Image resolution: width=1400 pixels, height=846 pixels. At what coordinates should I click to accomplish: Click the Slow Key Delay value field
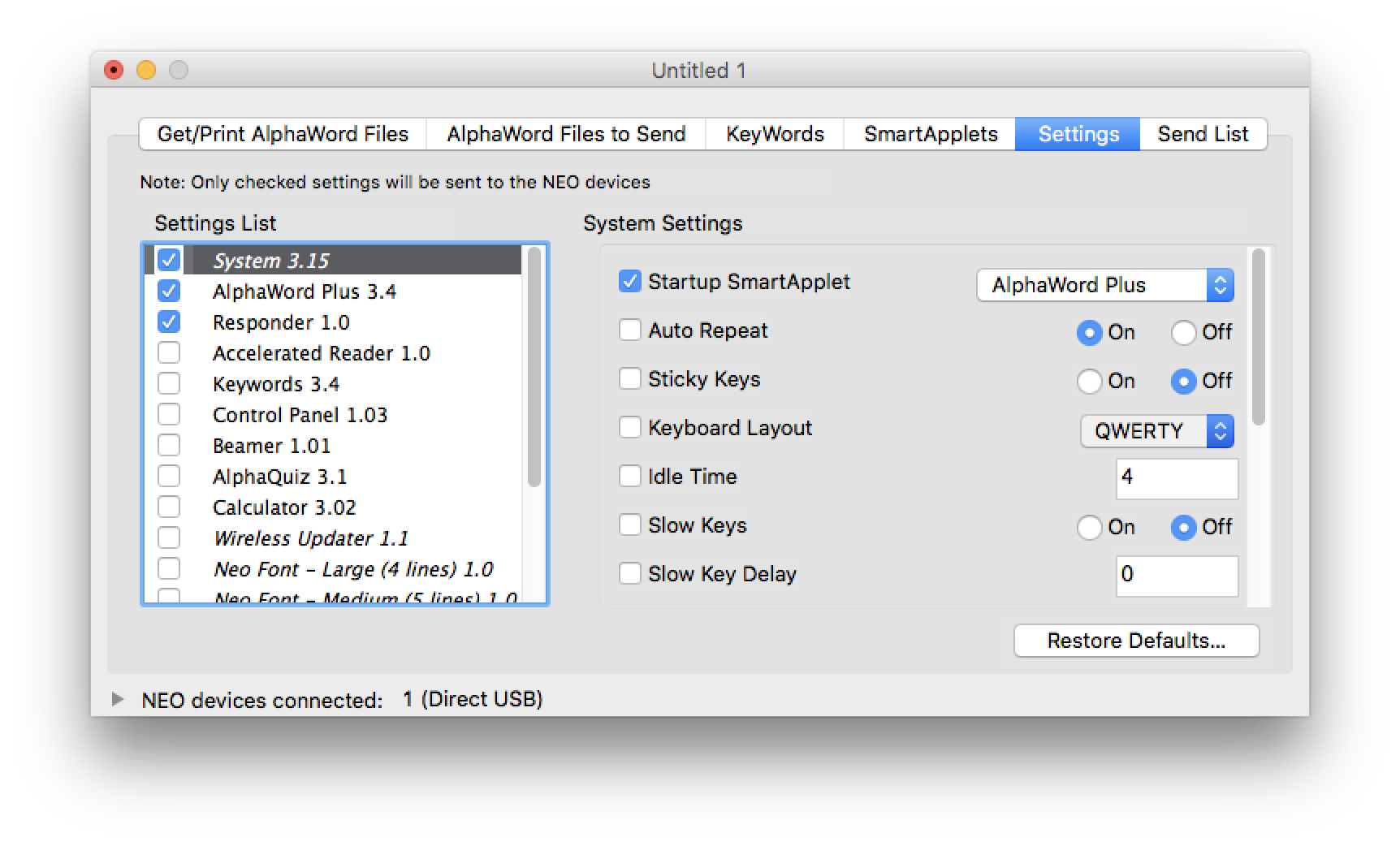coord(1177,576)
